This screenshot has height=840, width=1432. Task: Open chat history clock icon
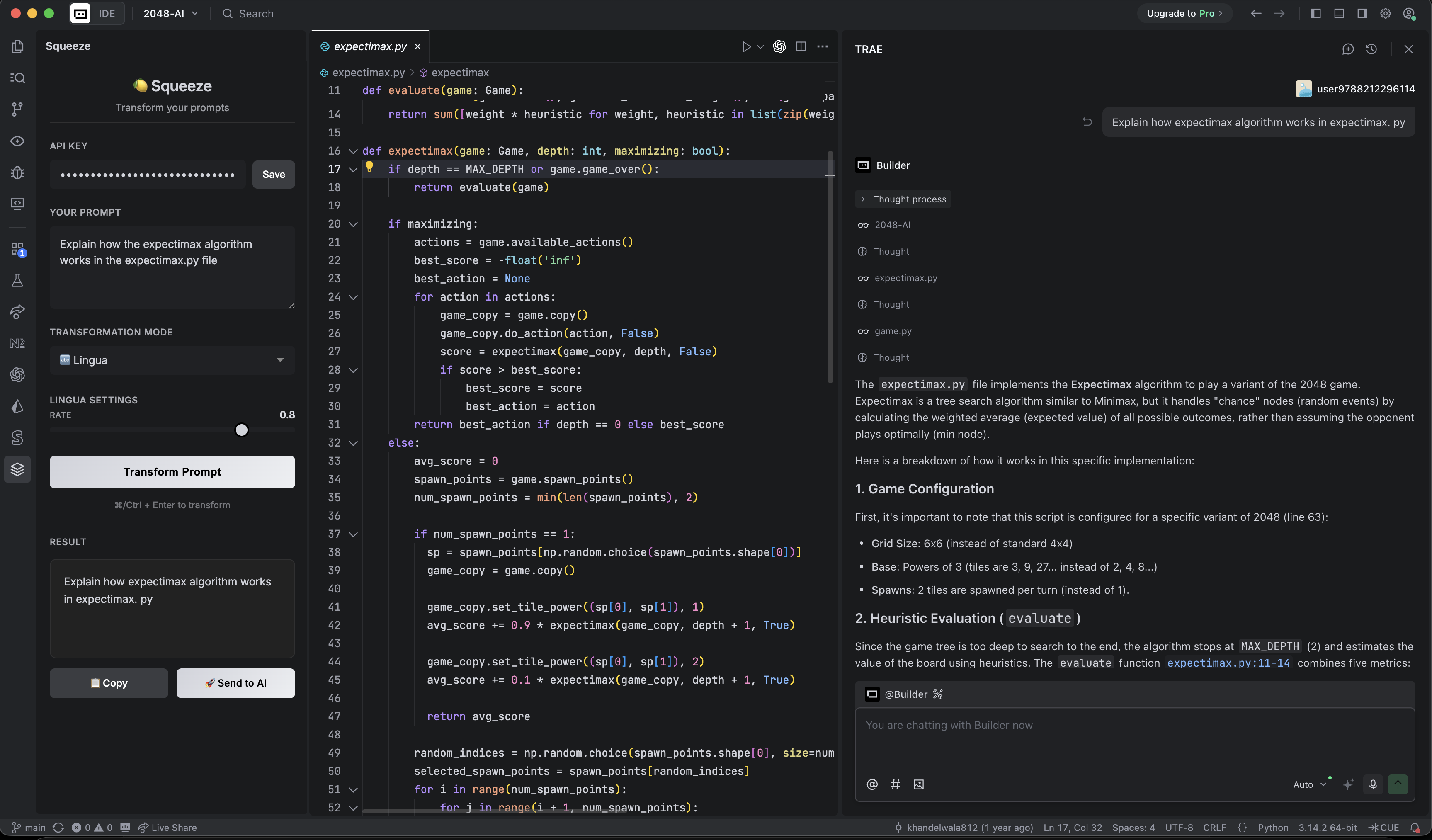(x=1371, y=49)
